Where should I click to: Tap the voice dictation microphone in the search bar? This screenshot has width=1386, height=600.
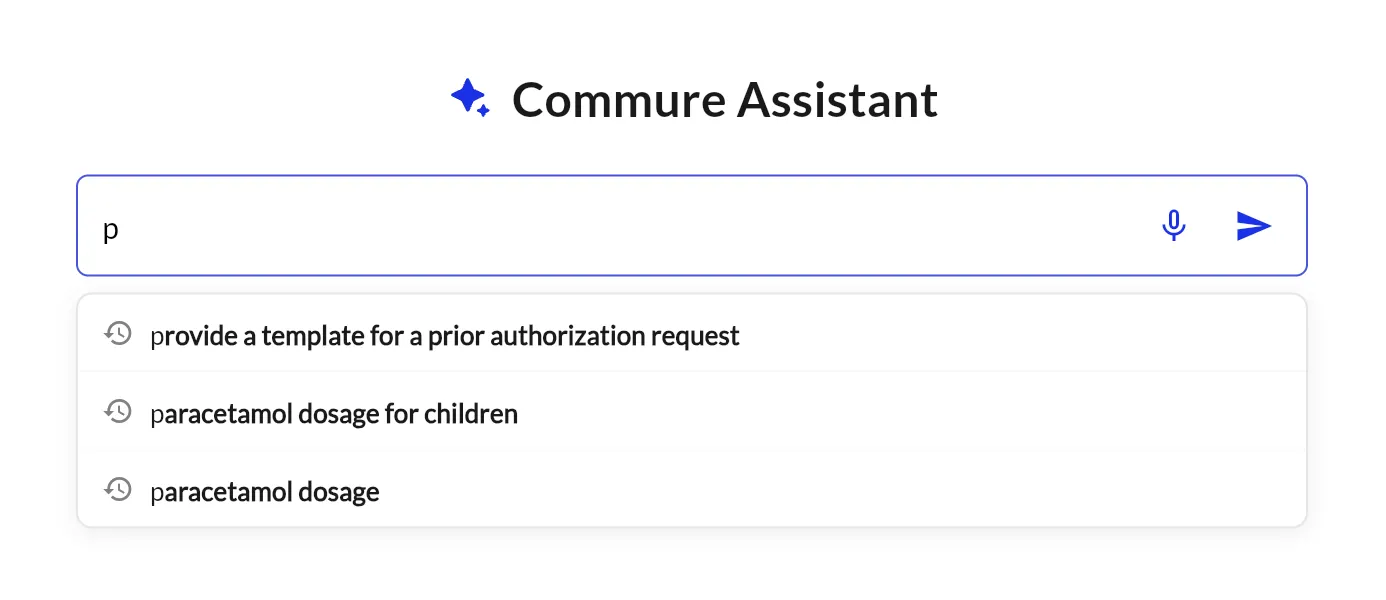[1174, 225]
